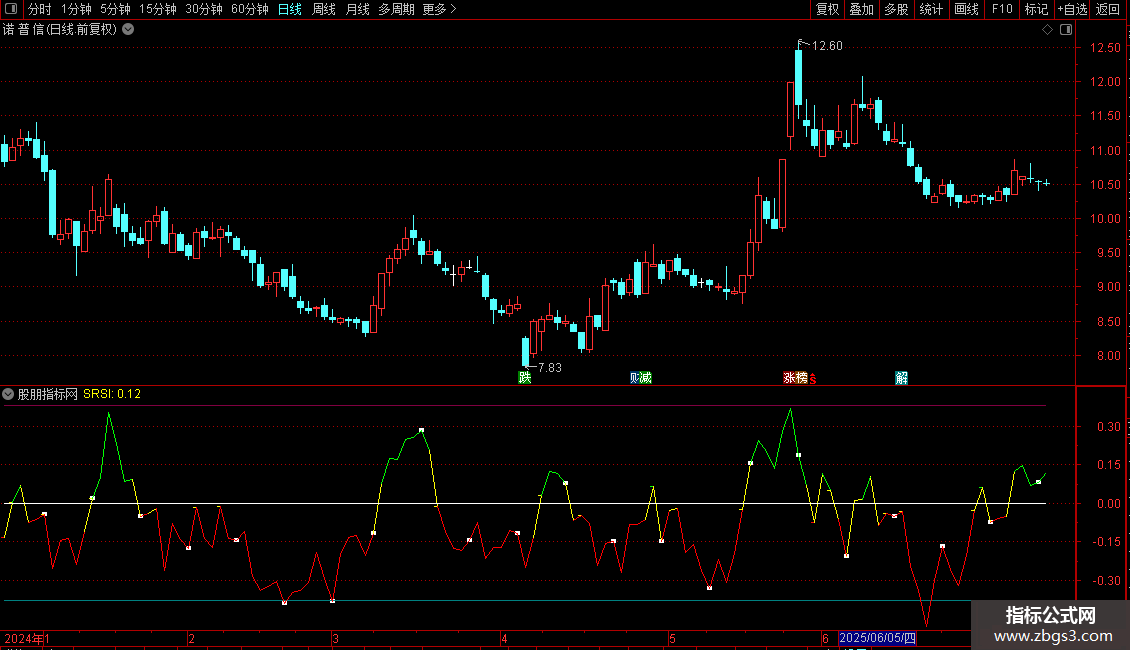Activate the 画线 drawing tool
The image size is (1130, 650).
click(x=966, y=9)
